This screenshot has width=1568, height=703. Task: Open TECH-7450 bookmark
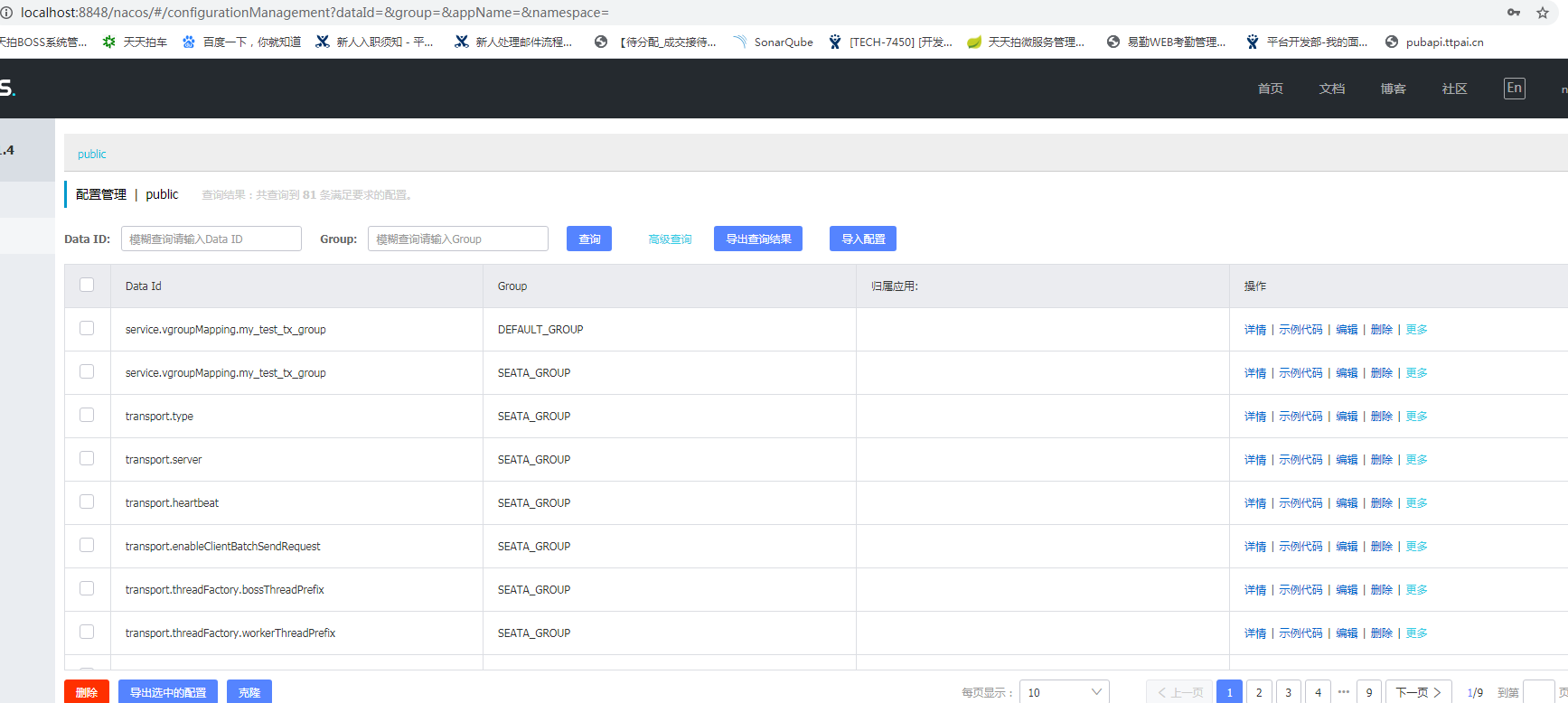point(890,42)
